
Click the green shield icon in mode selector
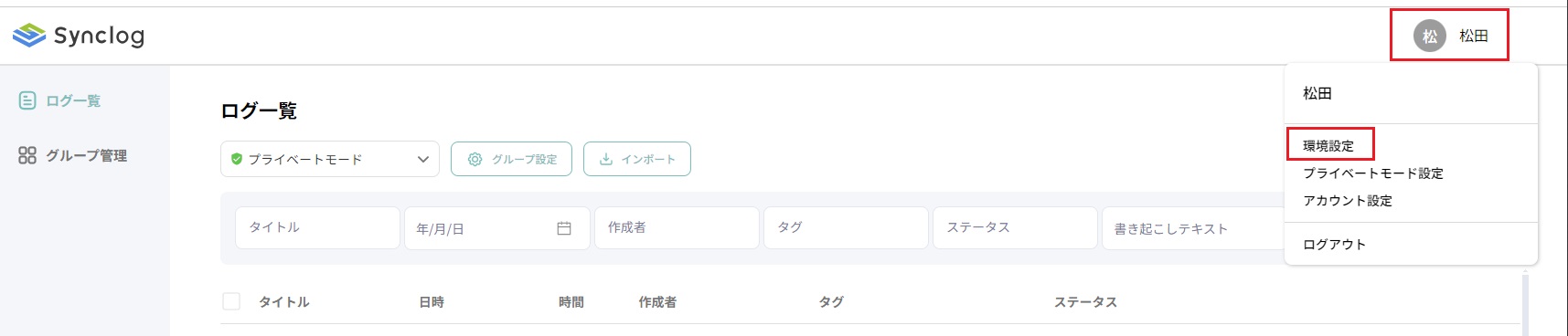(x=237, y=159)
